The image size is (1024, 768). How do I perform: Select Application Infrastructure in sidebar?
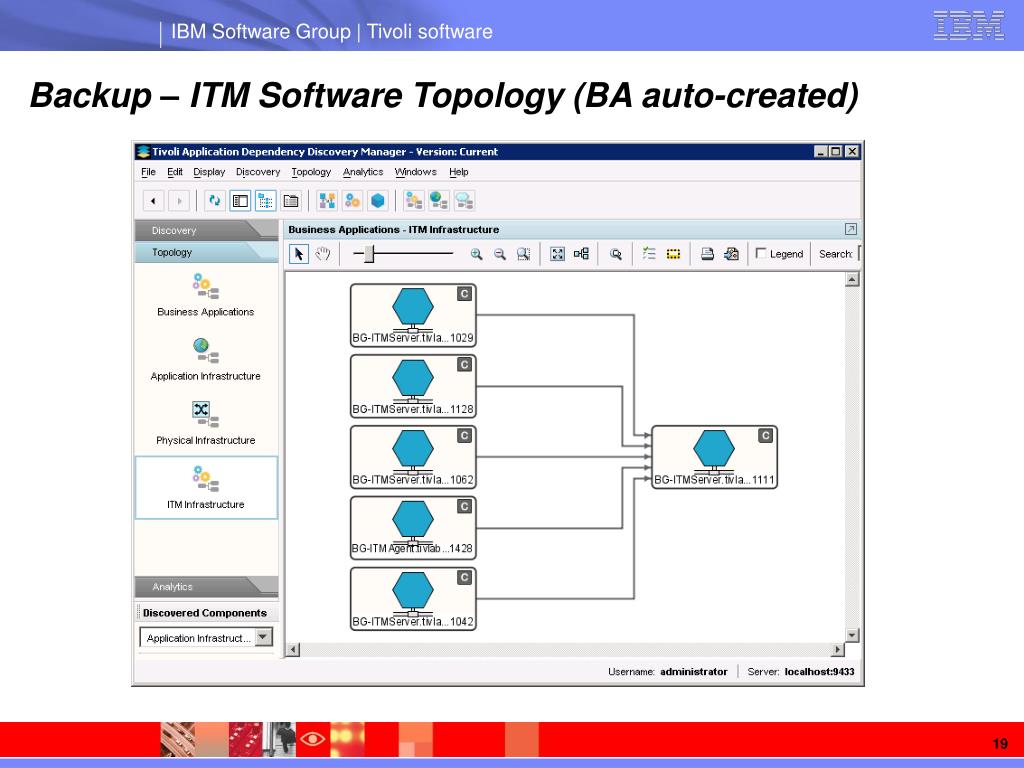[x=206, y=359]
